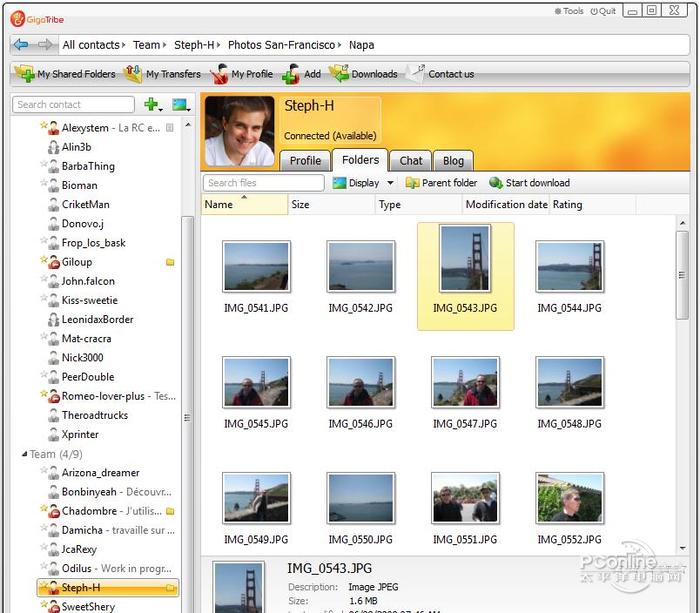
Task: Open the Tools menu
Action: click(x=569, y=11)
